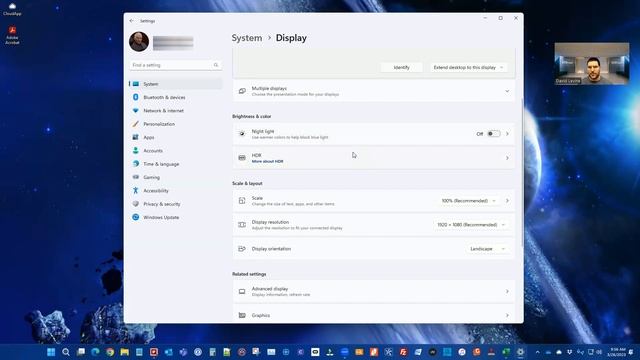Open Microsoft Teams from taskbar
Screen dimensions: 640x360
pyautogui.click(x=183, y=352)
